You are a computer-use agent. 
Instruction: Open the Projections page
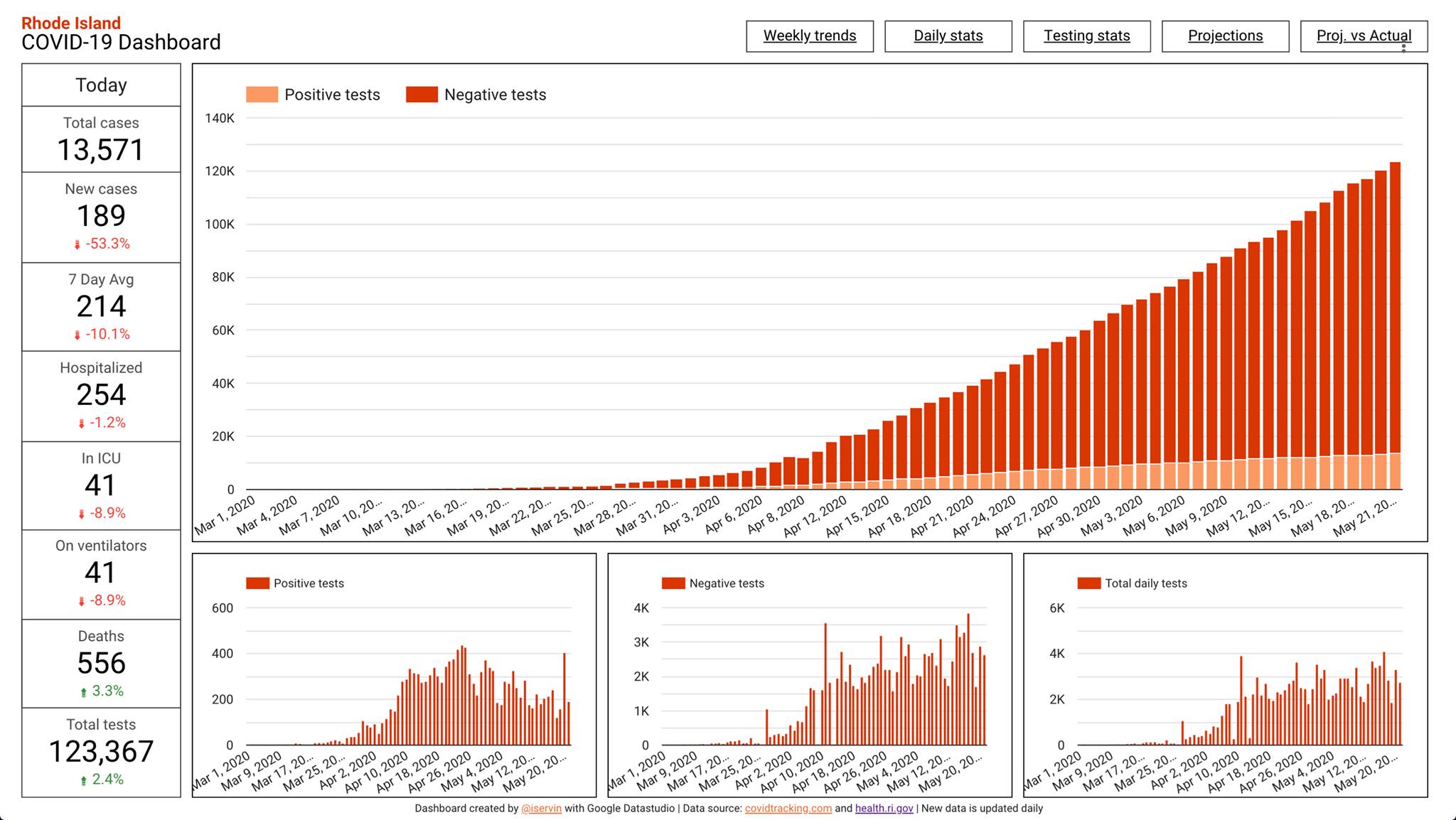1225,36
